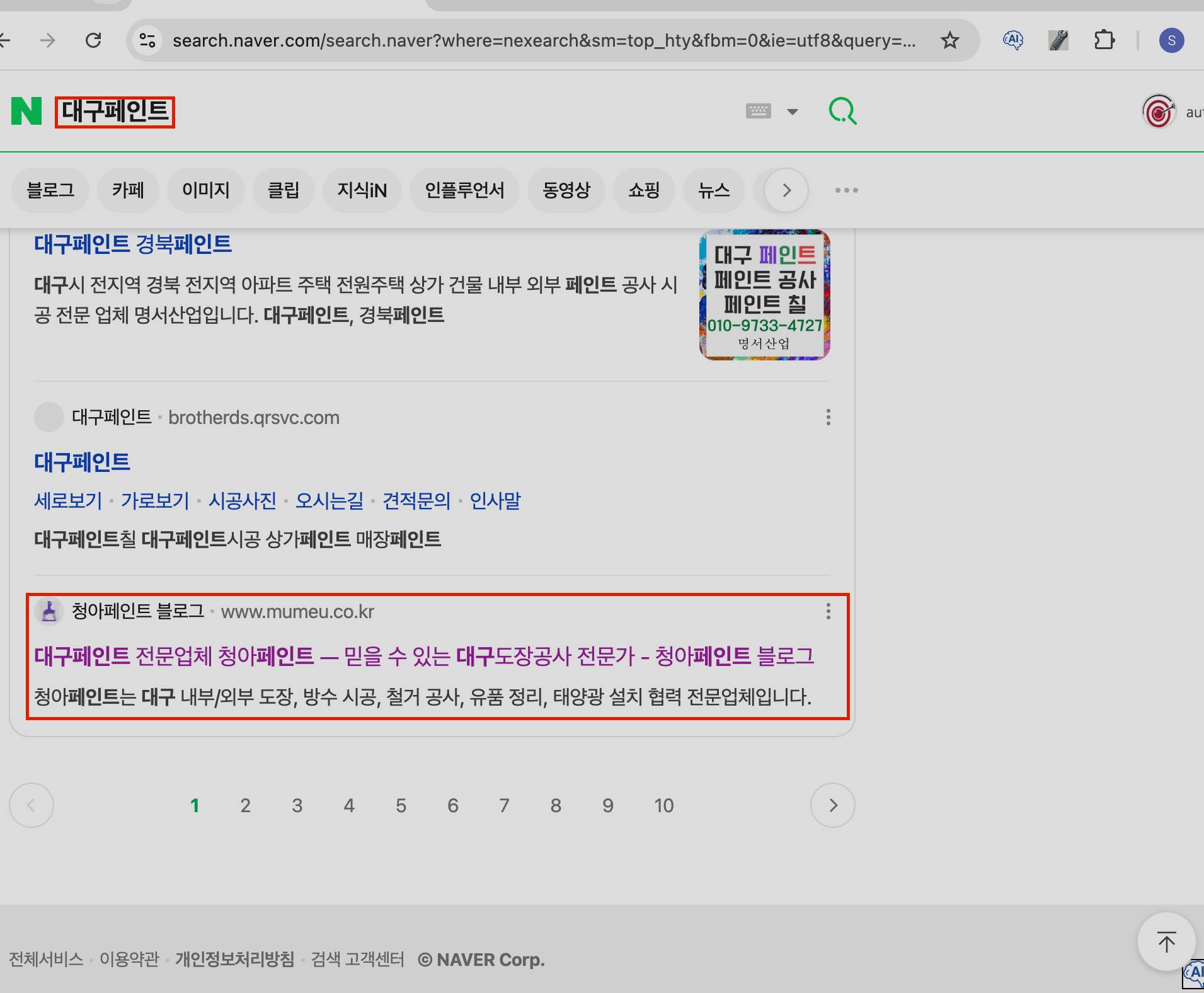This screenshot has height=993, width=1204.
Task: Expand the keyboard options dropdown arrow
Action: pos(793,112)
